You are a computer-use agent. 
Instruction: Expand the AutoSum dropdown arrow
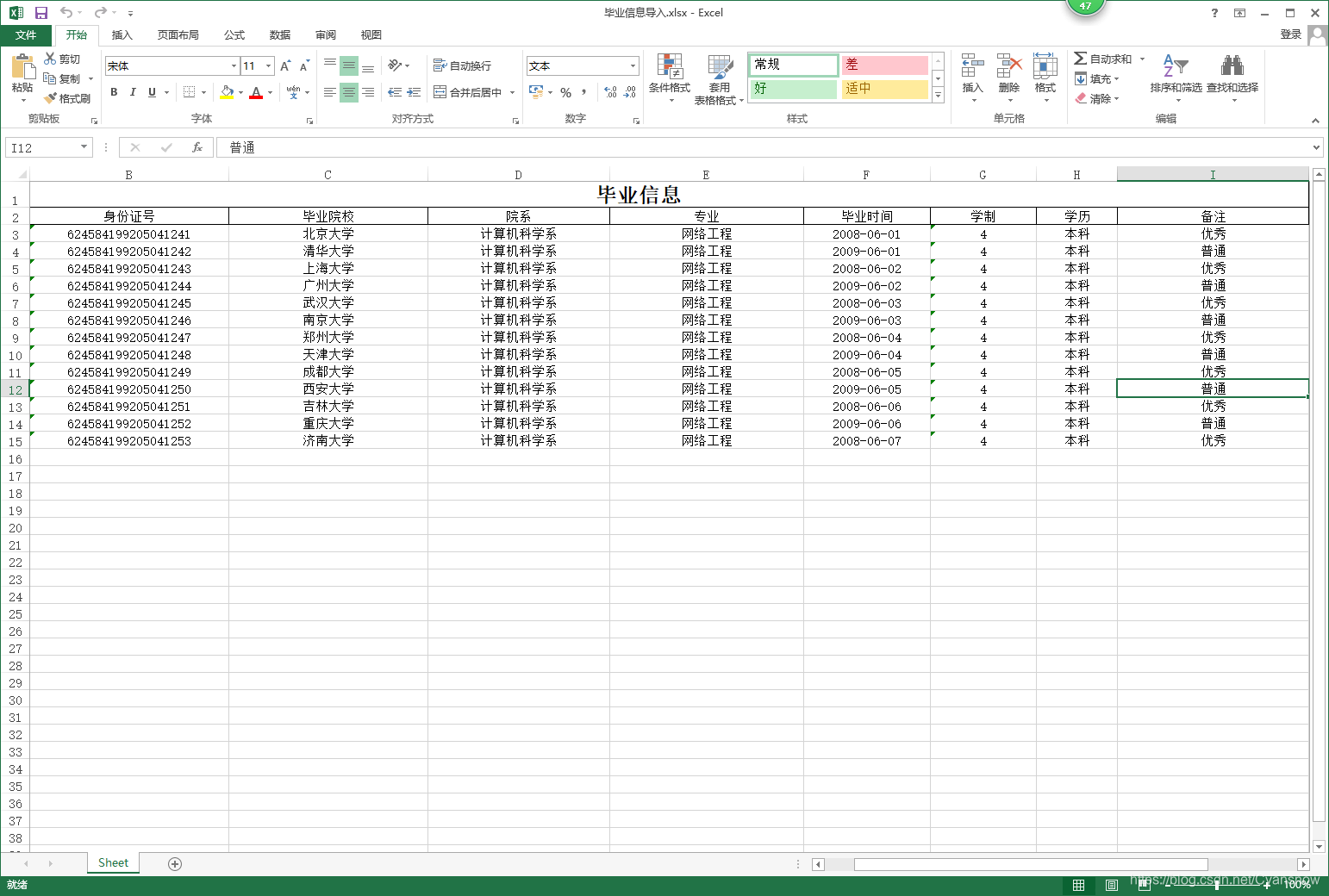(1143, 59)
